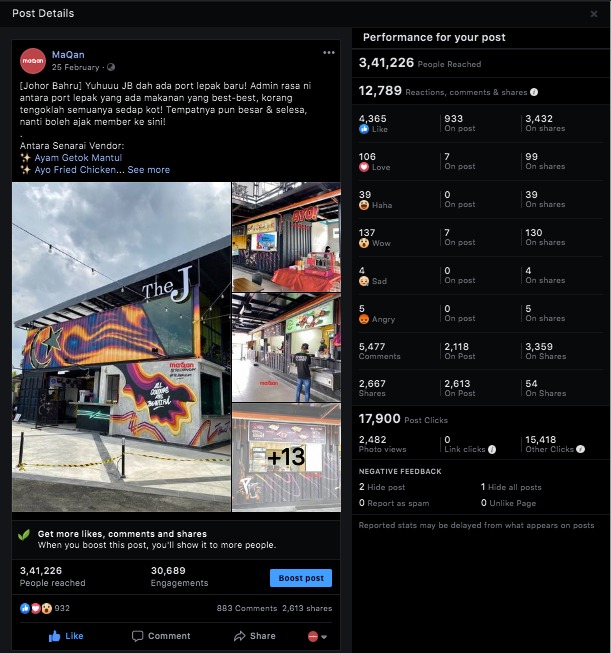The image size is (611, 653).
Task: Close the Post Details dialog
Action: (x=594, y=14)
